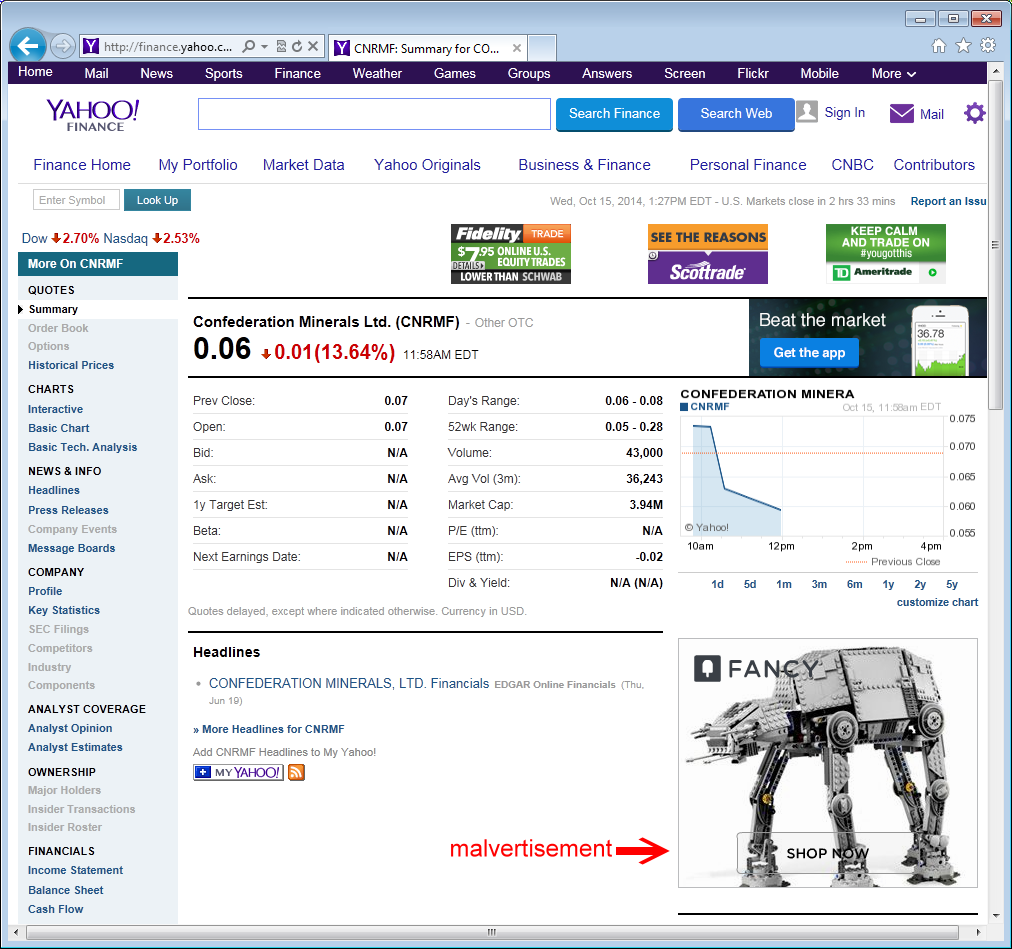Click the Look Up button

coord(157,200)
